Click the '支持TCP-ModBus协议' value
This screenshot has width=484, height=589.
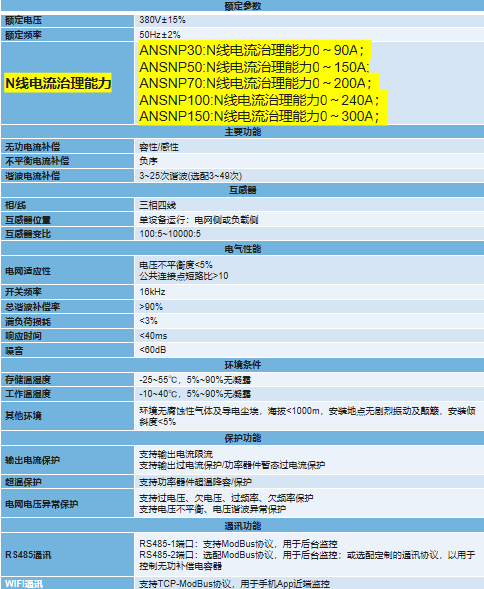(x=234, y=584)
